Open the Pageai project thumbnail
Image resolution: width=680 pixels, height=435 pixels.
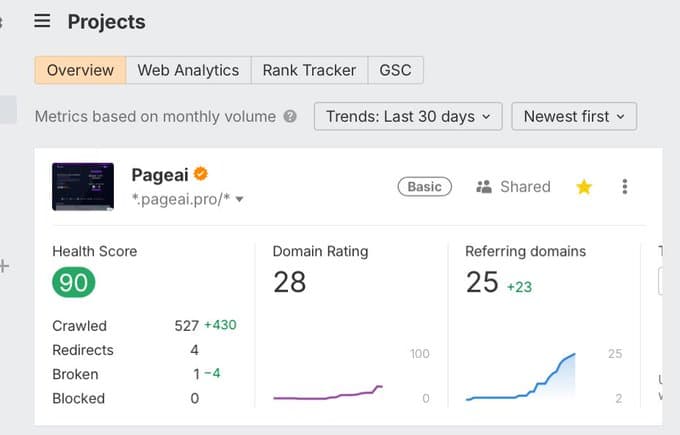tap(83, 186)
